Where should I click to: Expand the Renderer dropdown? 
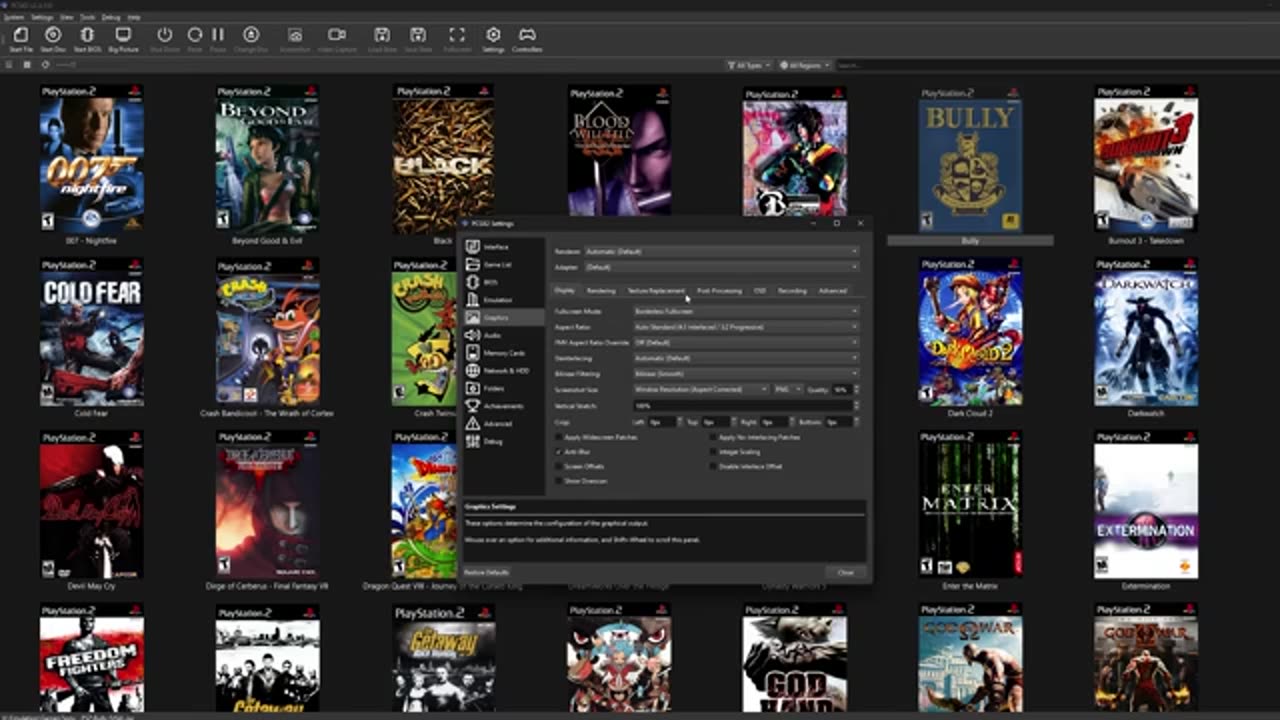tap(721, 252)
